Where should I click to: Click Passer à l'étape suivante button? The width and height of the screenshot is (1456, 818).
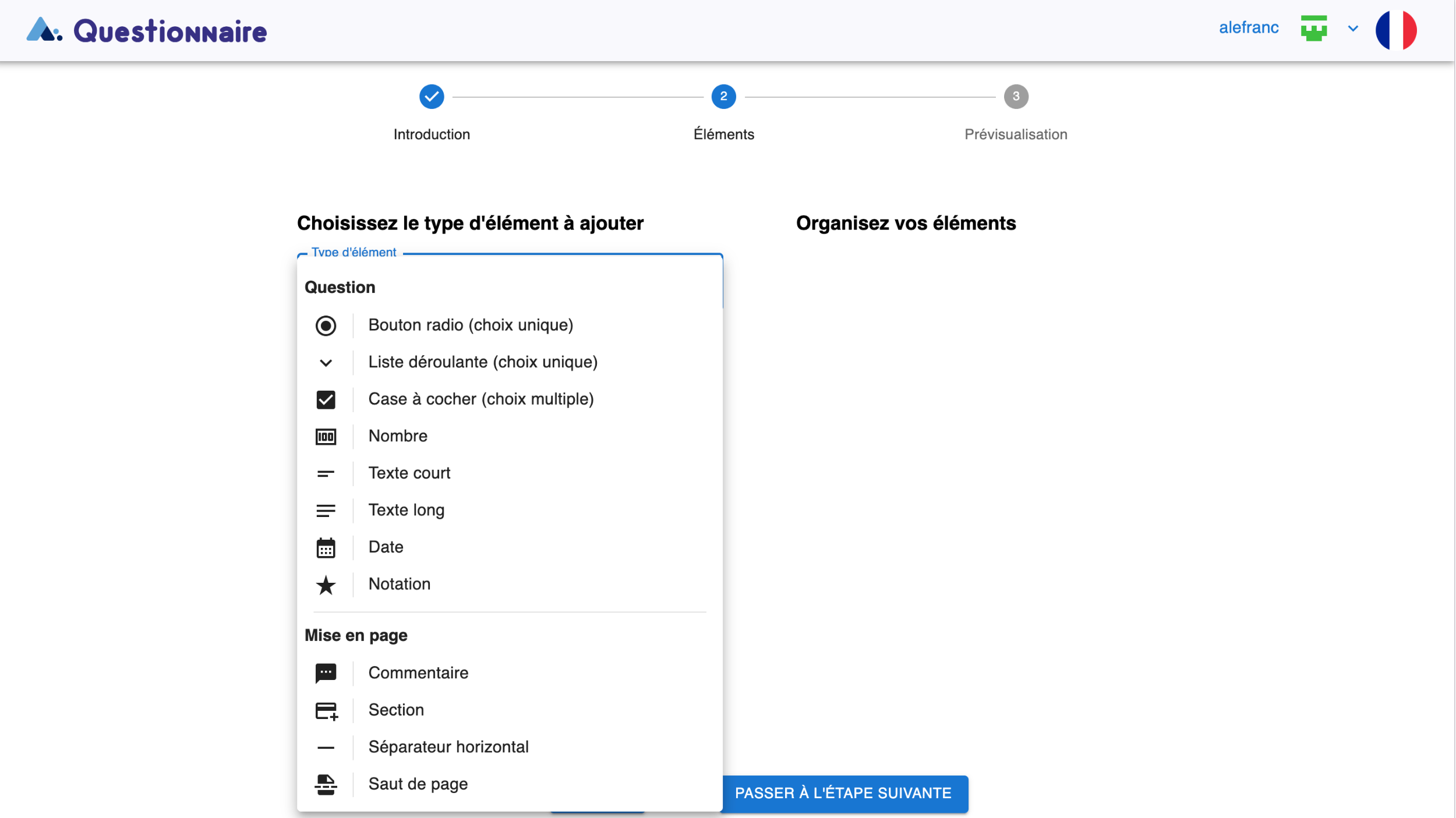point(842,793)
